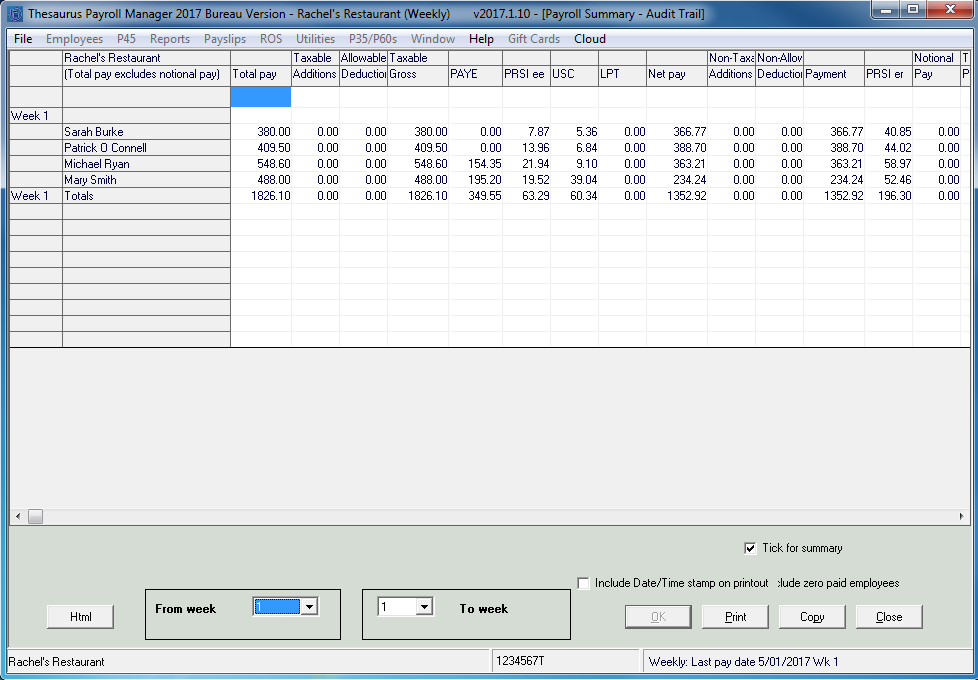Click status bar Weekly last pay date text
This screenshot has height=680, width=978.
point(743,662)
